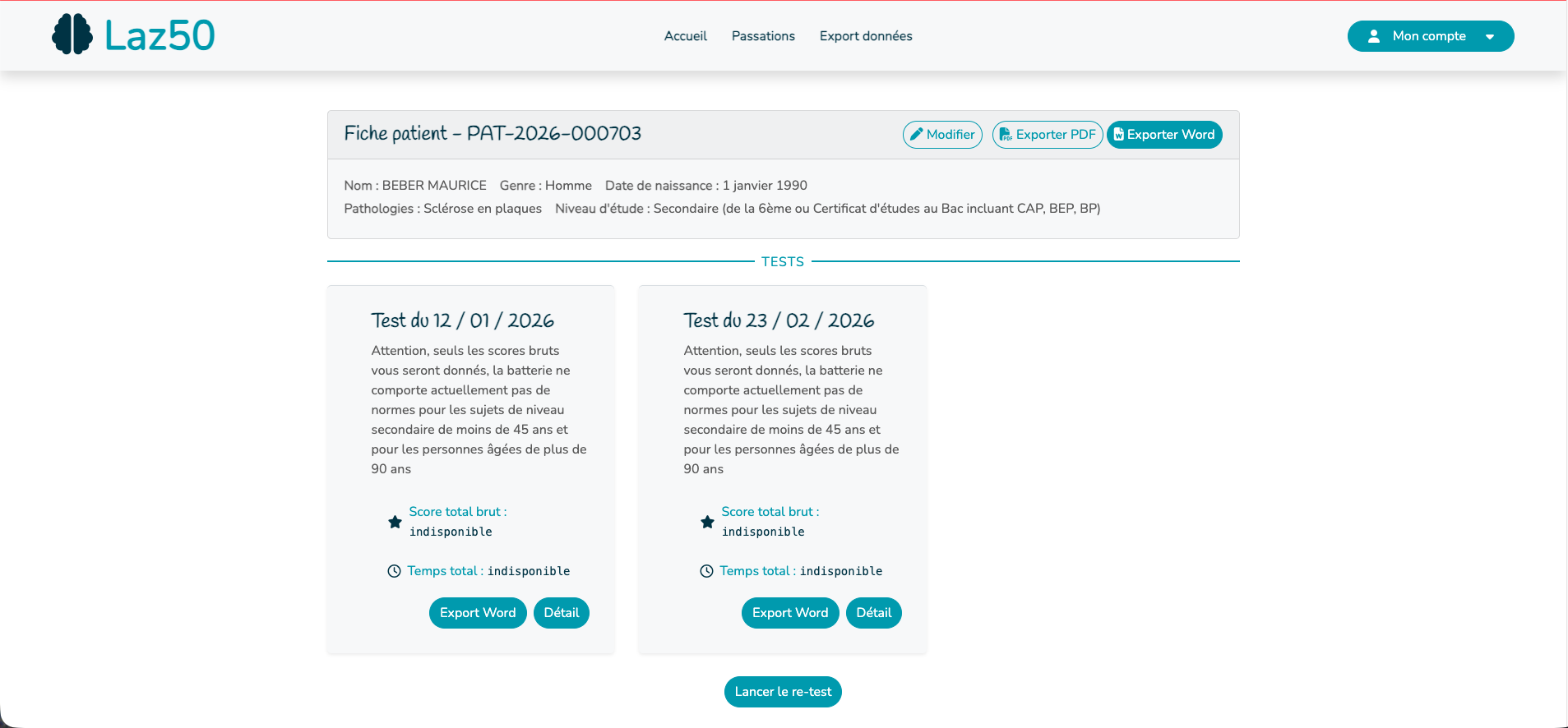Click the Laz50 brain logo icon

[72, 35]
